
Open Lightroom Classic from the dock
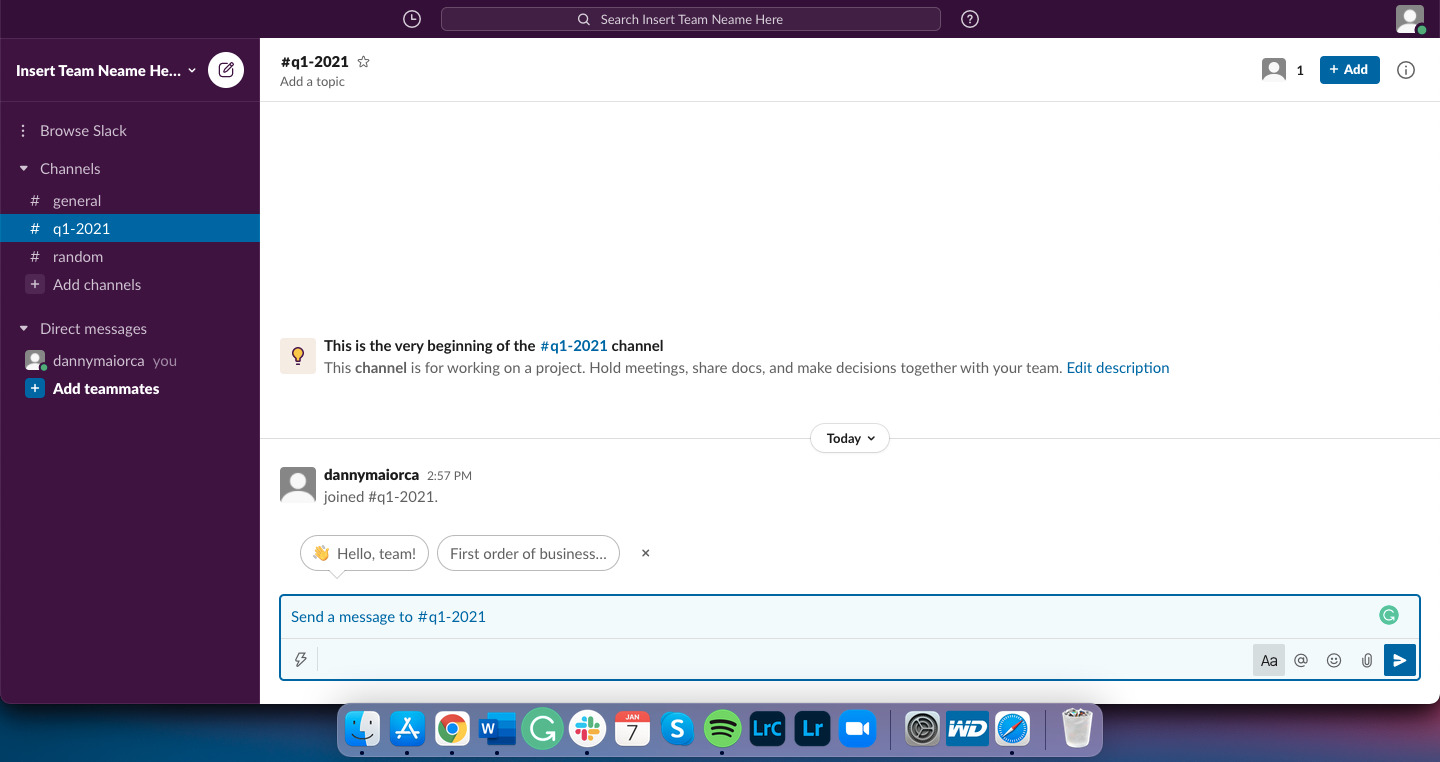(767, 729)
